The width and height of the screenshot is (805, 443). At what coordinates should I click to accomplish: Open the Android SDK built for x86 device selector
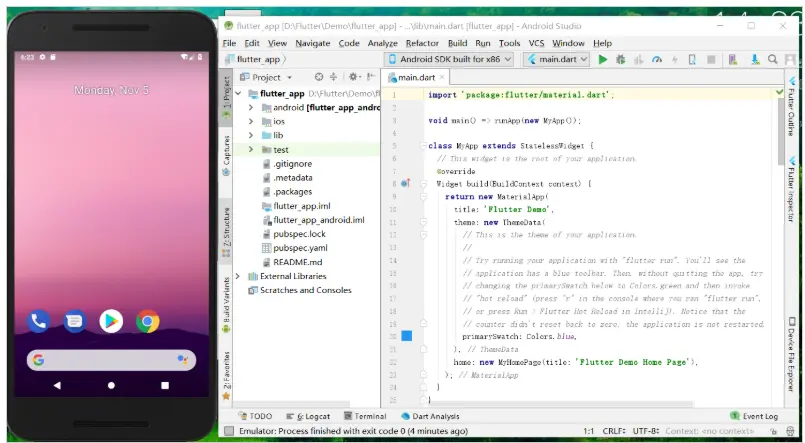click(x=448, y=60)
